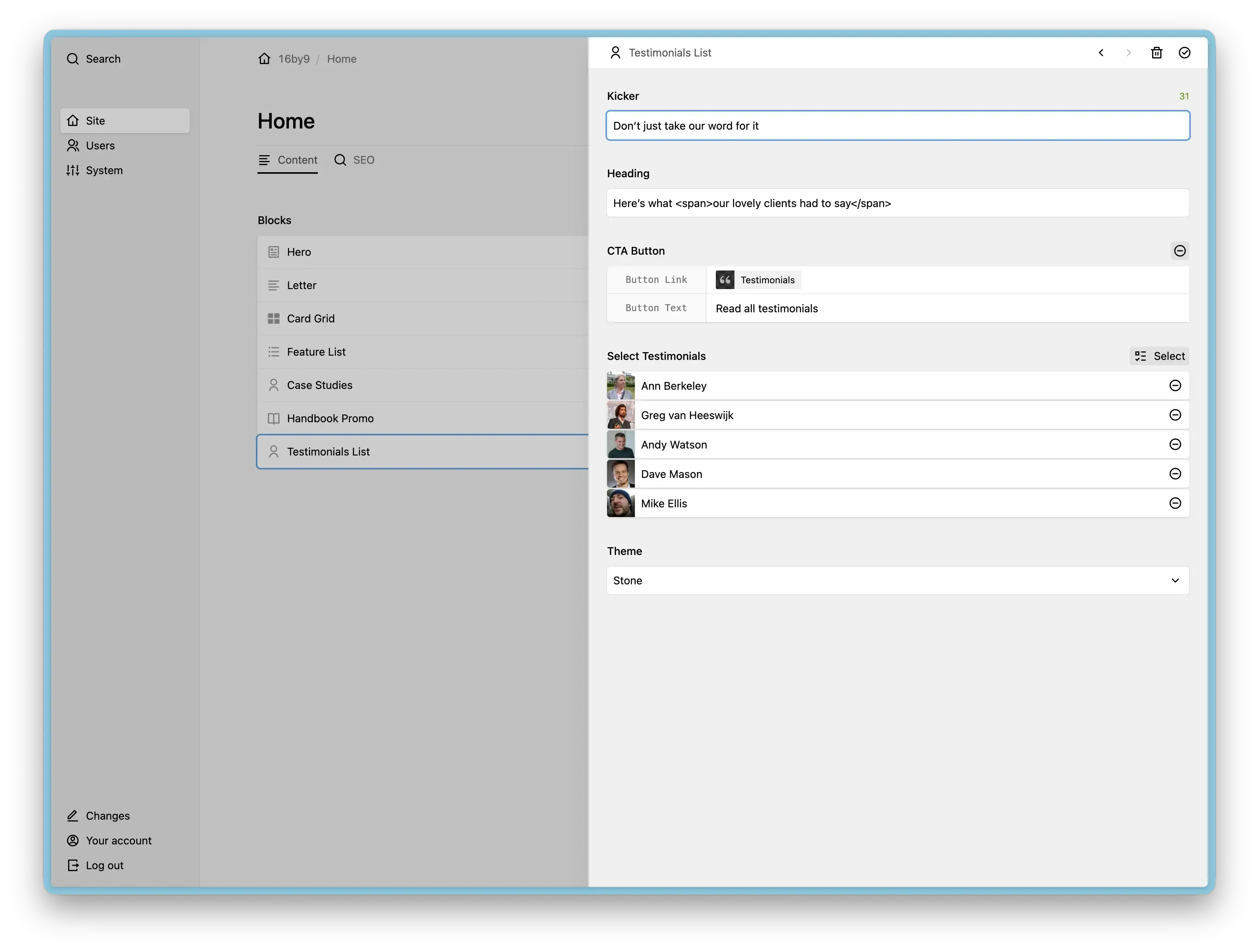Click the Heading input field
1259x952 pixels.
(x=897, y=203)
